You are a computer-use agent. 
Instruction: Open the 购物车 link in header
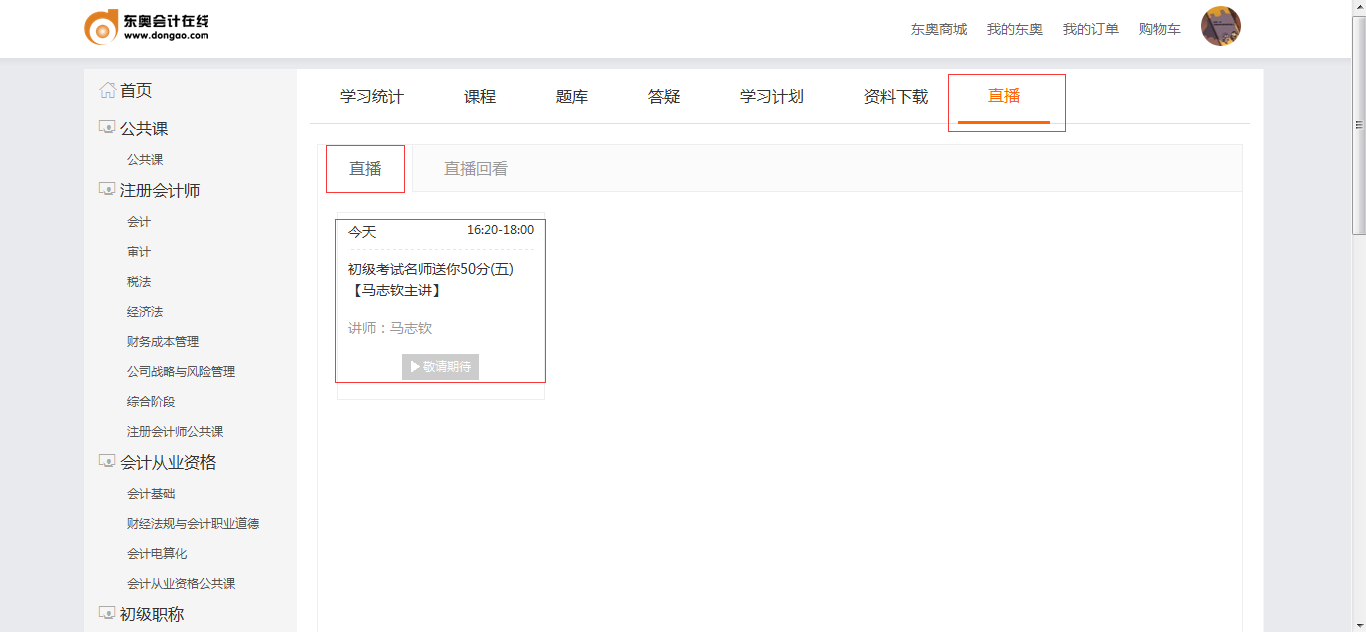point(1159,29)
